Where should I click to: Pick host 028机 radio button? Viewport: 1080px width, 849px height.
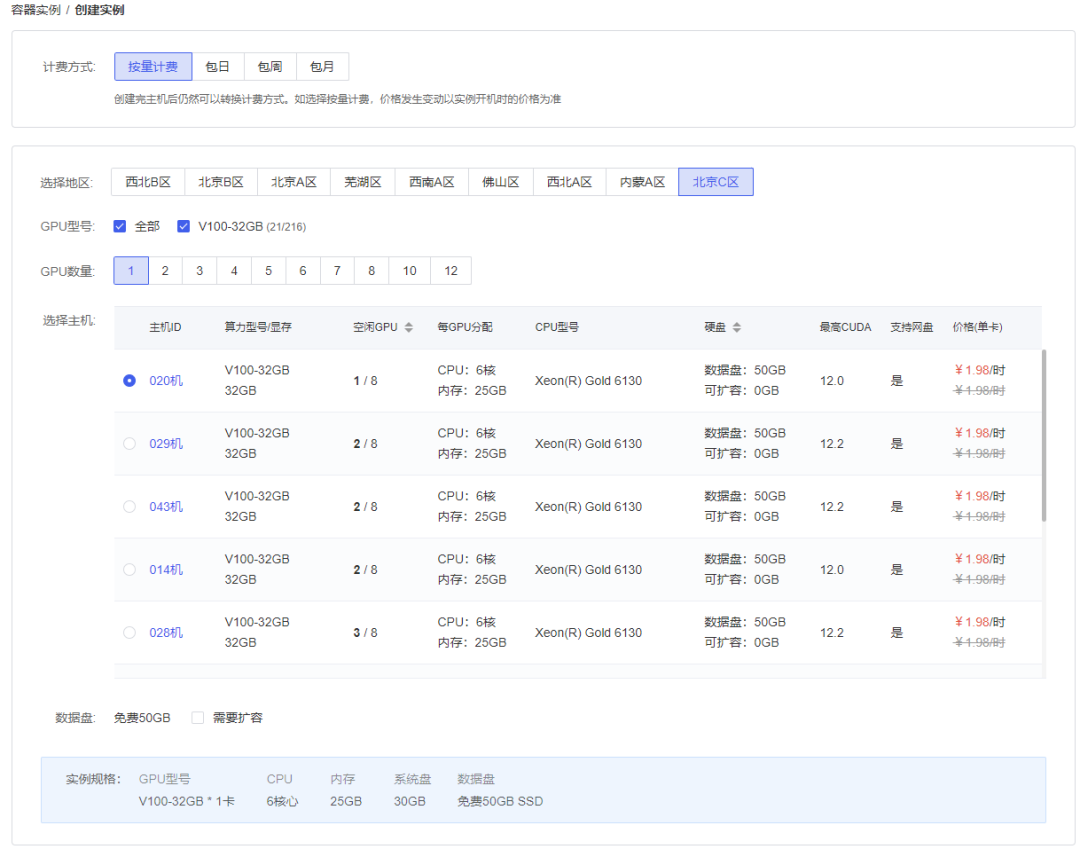tap(129, 632)
